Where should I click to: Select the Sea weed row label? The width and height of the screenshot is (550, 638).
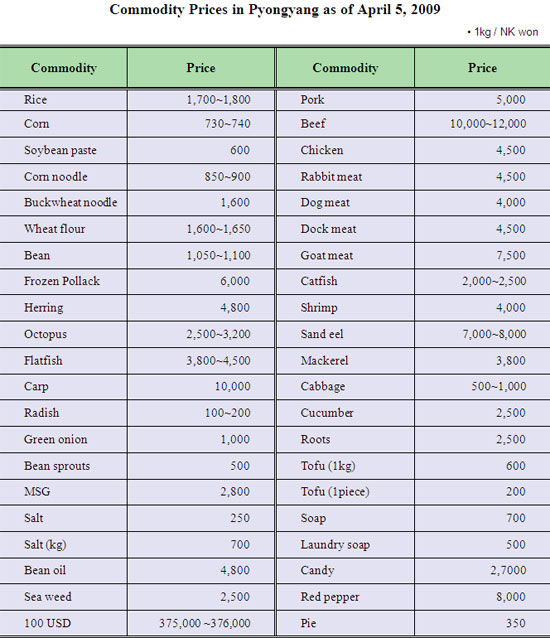click(x=48, y=597)
